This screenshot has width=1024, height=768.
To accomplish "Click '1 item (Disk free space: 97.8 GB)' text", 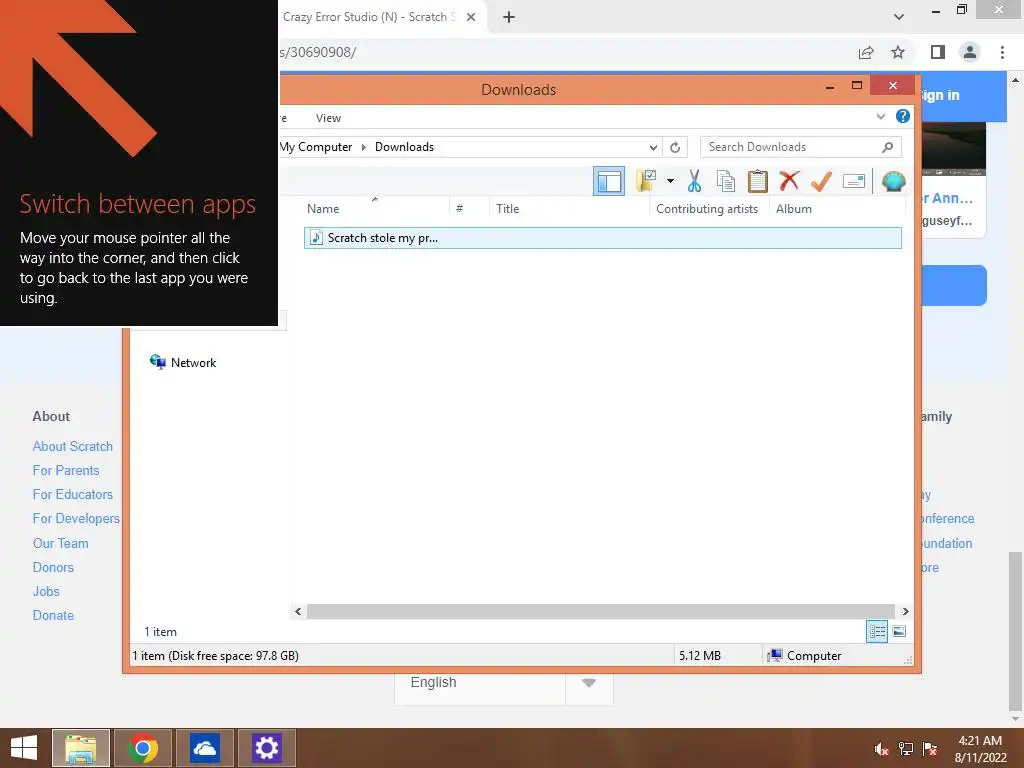I will [x=215, y=656].
